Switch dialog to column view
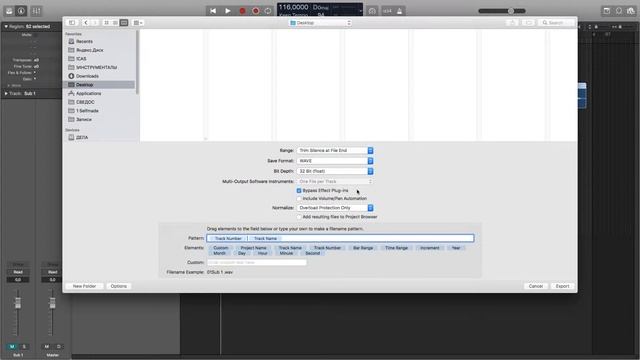Screen dimensions: 640x360 [124, 22]
